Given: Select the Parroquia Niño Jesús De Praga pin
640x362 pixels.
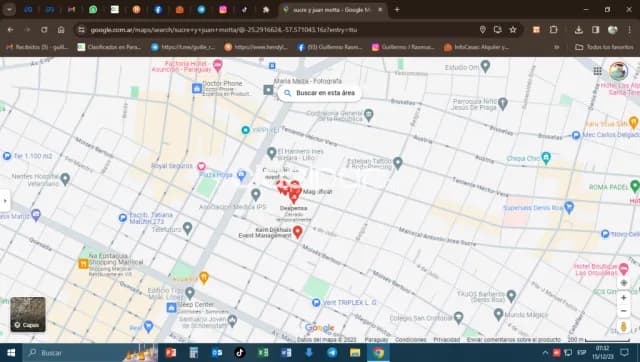Looking at the screenshot, I should (503, 103).
